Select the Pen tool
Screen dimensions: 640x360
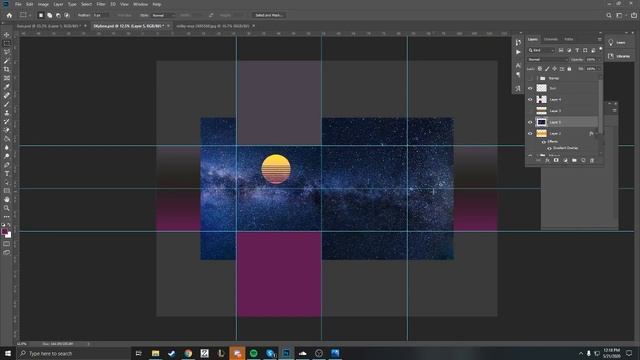pos(7,165)
